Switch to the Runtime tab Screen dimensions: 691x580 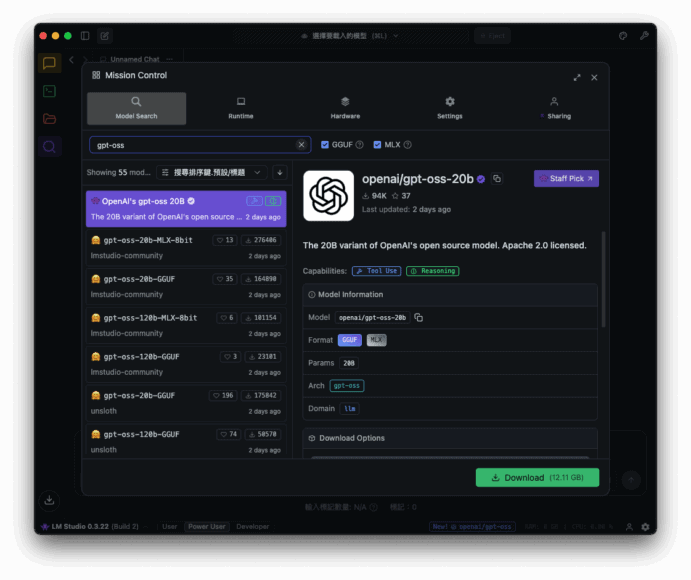[241, 108]
